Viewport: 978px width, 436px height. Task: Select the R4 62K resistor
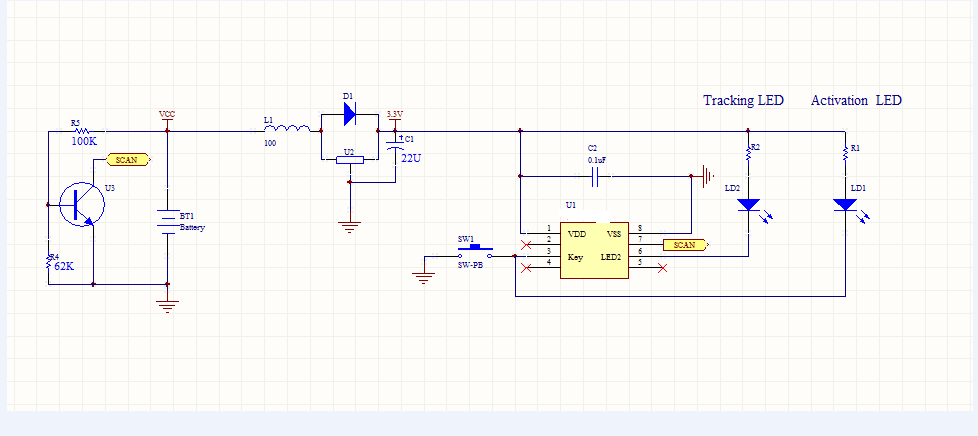click(48, 262)
